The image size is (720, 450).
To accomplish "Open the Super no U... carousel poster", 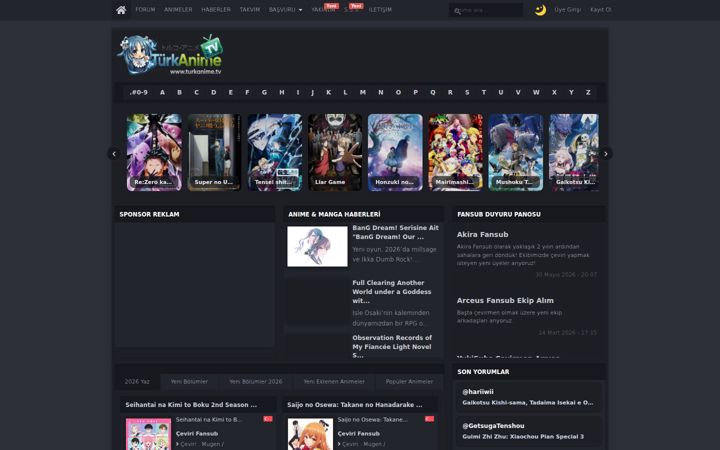I will (214, 152).
